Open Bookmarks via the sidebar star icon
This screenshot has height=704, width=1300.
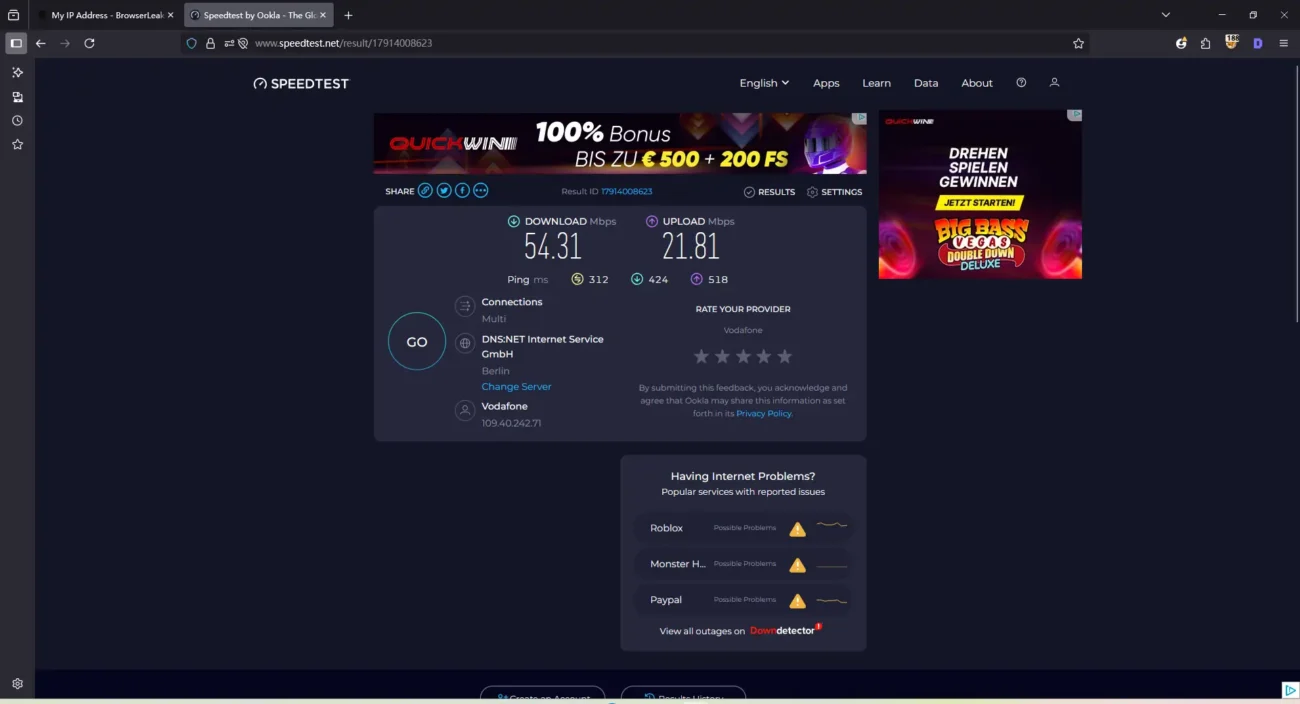[17, 145]
